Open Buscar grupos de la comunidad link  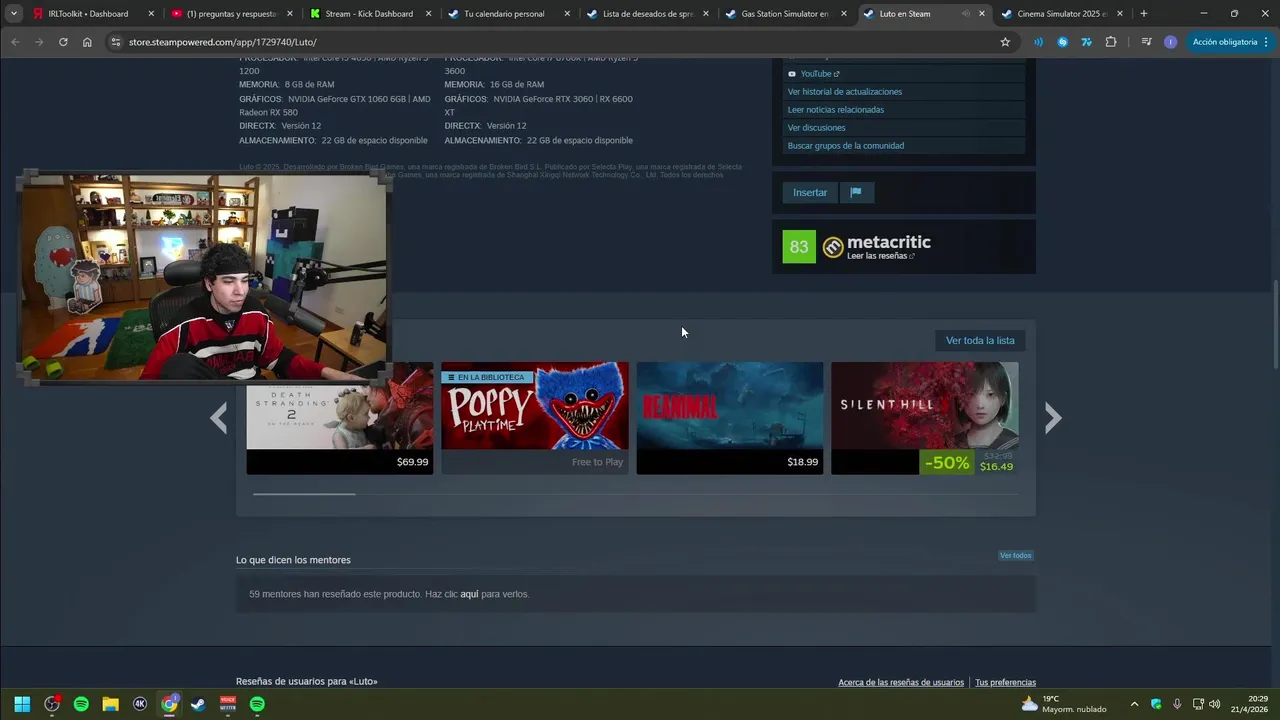(x=846, y=146)
